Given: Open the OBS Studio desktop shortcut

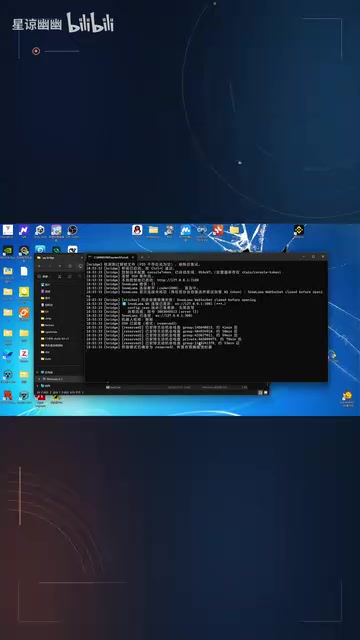Looking at the screenshot, I should pyautogui.click(x=72, y=230).
